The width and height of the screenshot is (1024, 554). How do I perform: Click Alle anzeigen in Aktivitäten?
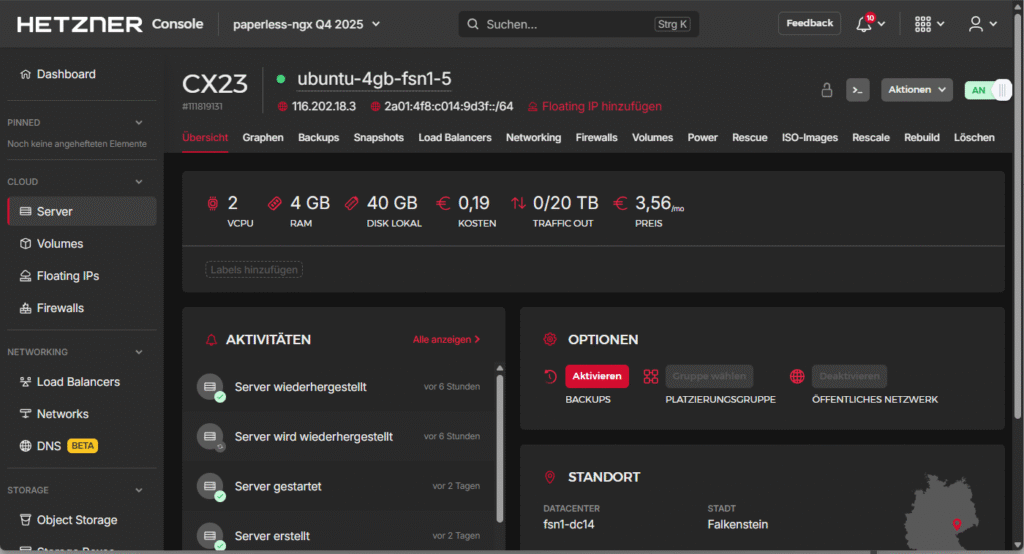[x=446, y=340]
